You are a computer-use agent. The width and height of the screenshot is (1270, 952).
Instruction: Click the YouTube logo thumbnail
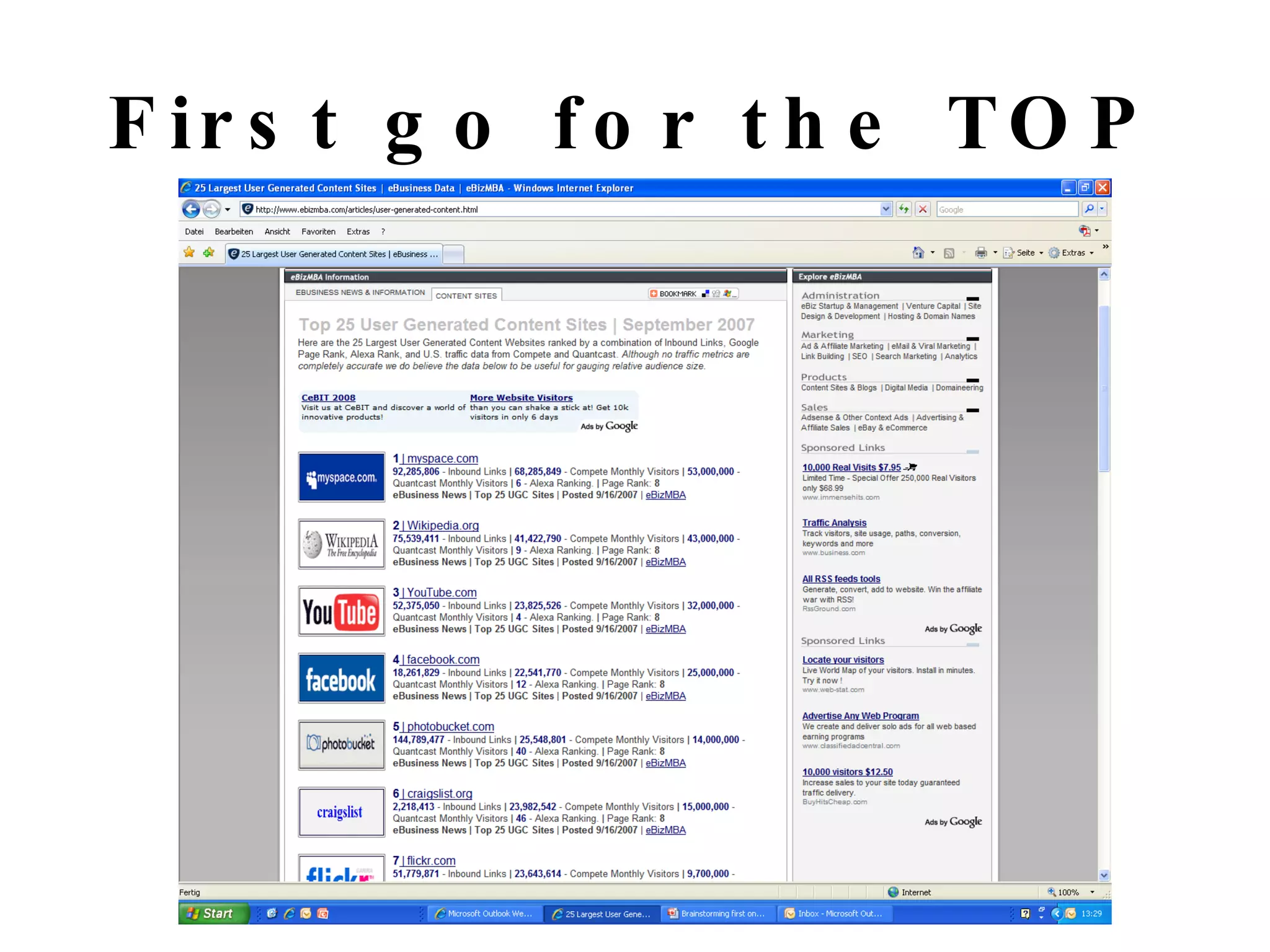click(x=341, y=612)
